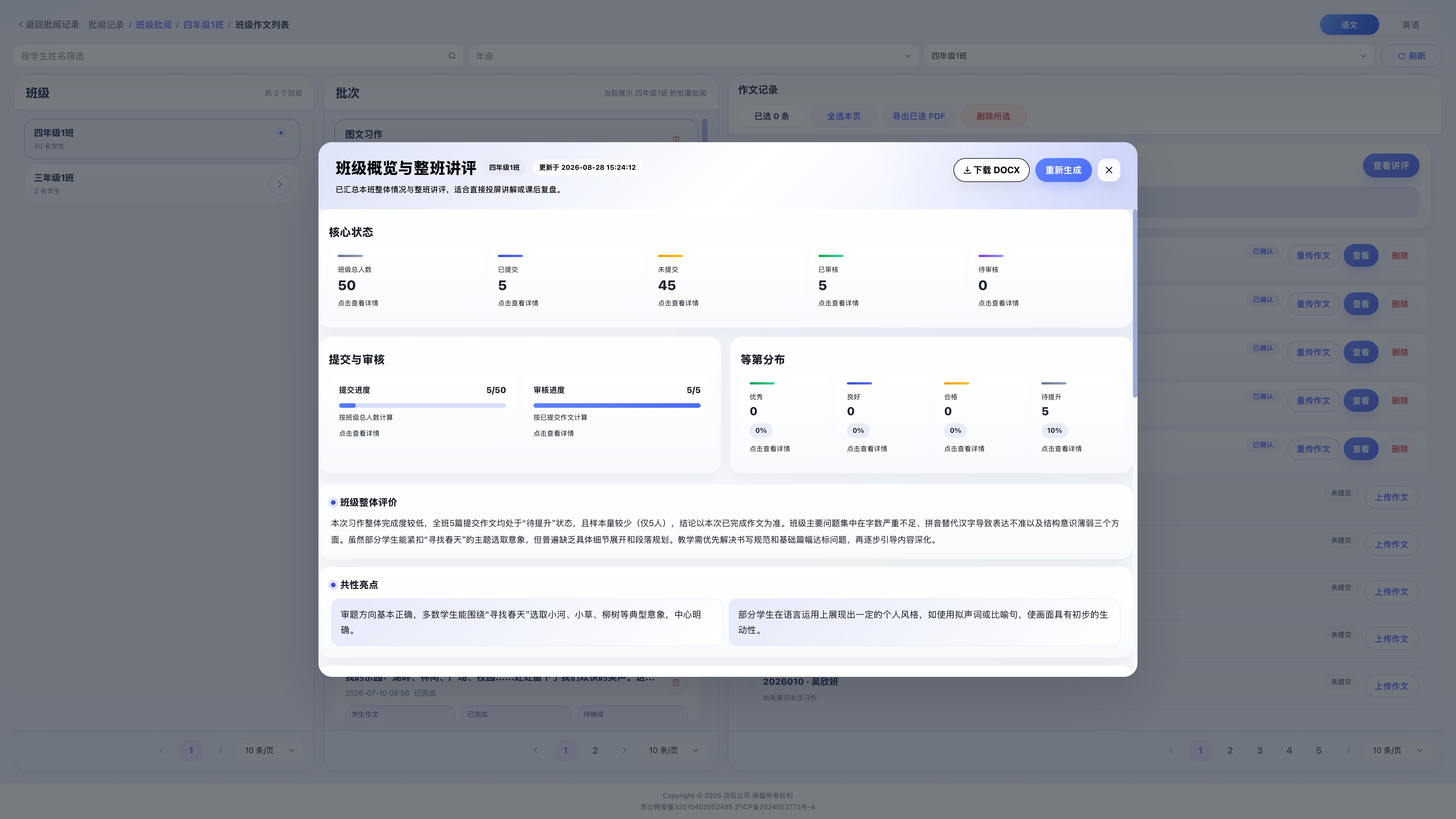Image resolution: width=1456 pixels, height=819 pixels.
Task: Click the 四年级1班 tag in the dialog header
Action: point(504,167)
